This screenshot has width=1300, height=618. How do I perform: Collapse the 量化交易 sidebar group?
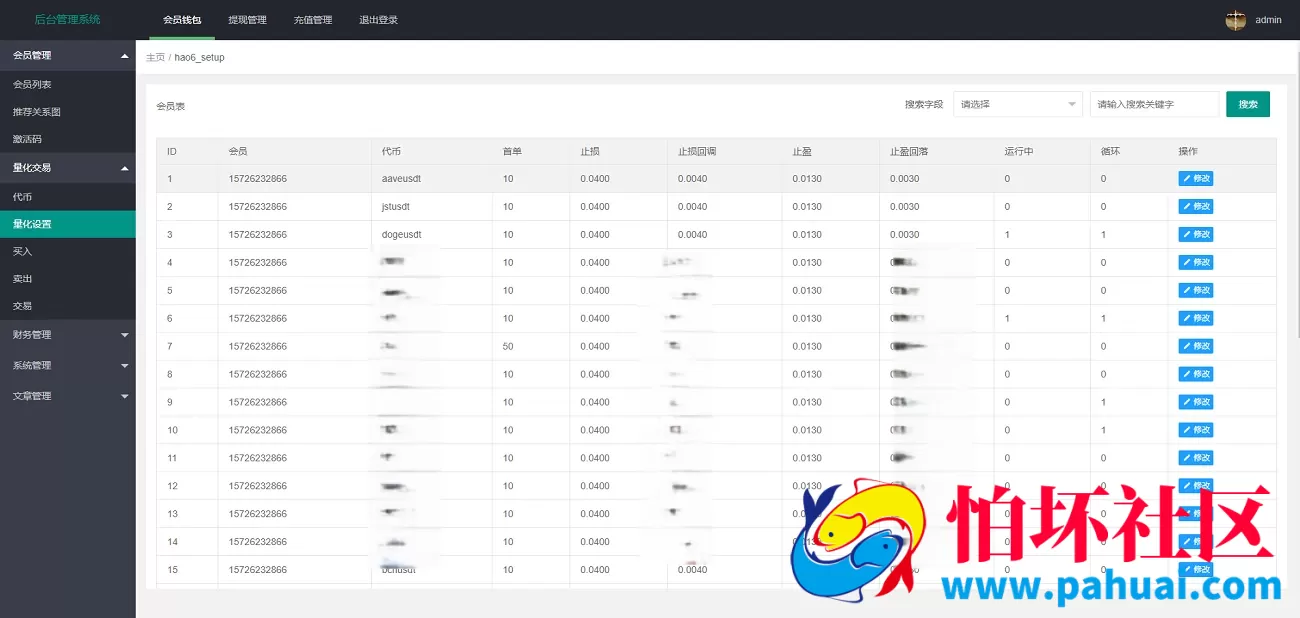coord(67,168)
